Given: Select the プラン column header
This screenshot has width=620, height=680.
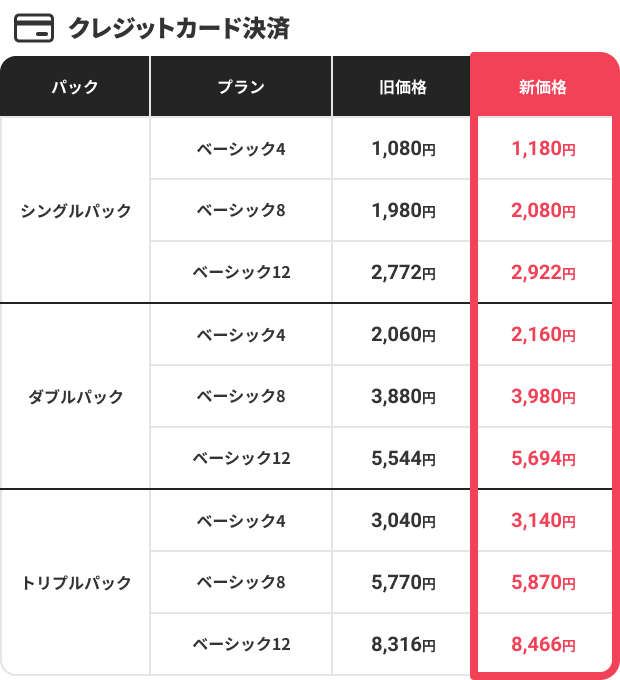Looking at the screenshot, I should tap(241, 87).
